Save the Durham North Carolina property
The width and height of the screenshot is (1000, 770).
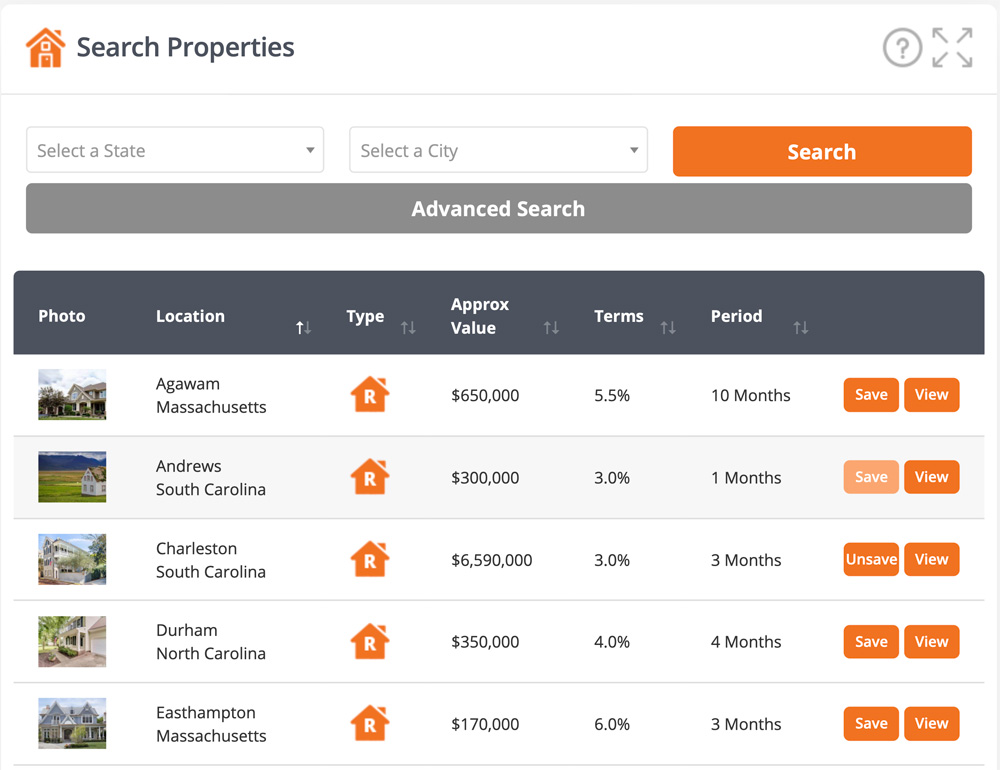click(871, 642)
